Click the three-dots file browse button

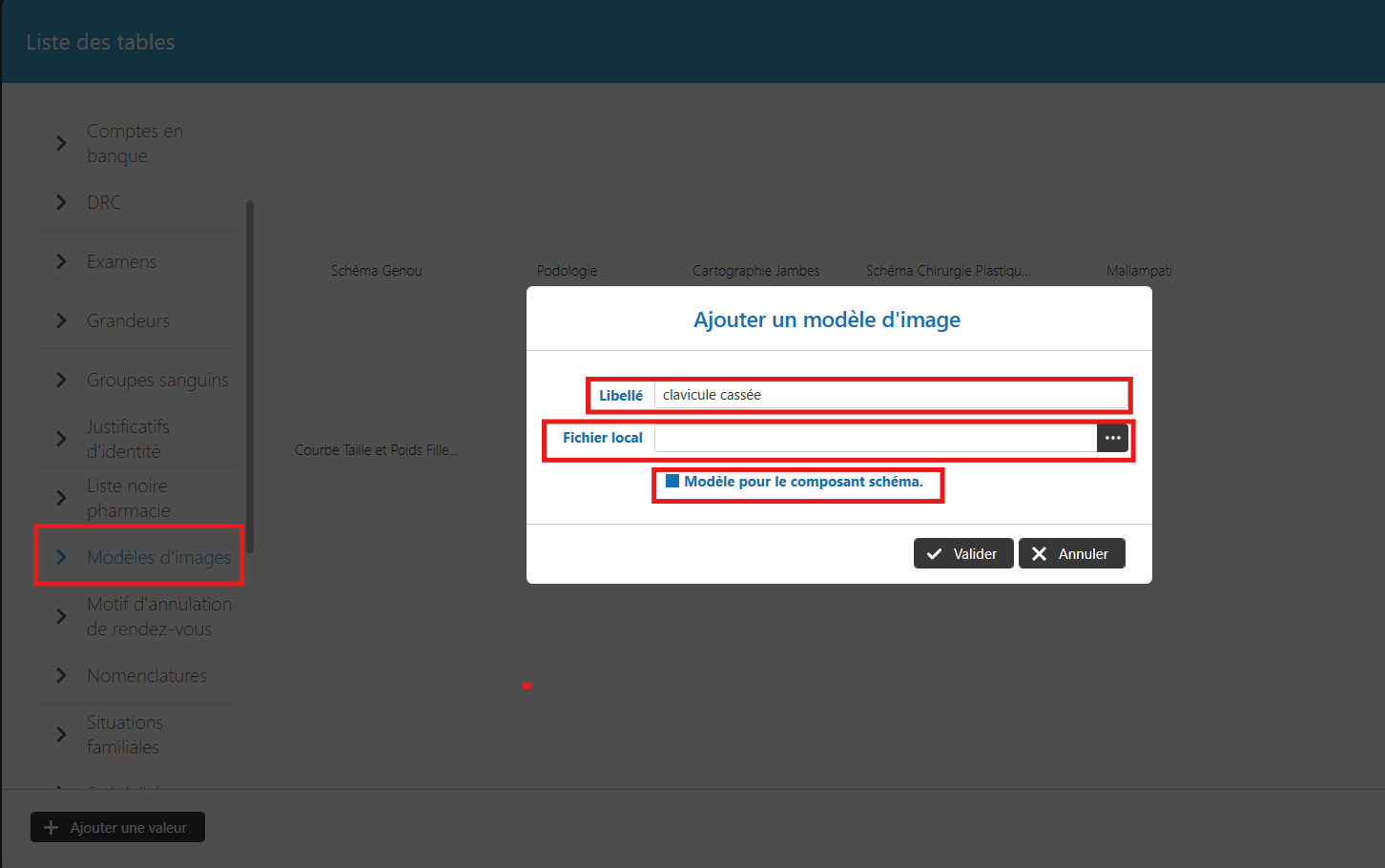[x=1112, y=438]
